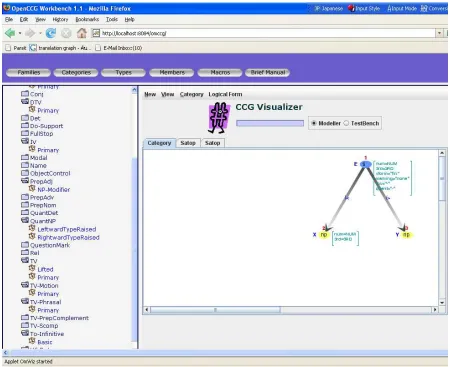Click the progress bar under CCG Visualizer
This screenshot has width=450, height=367.
(270, 123)
